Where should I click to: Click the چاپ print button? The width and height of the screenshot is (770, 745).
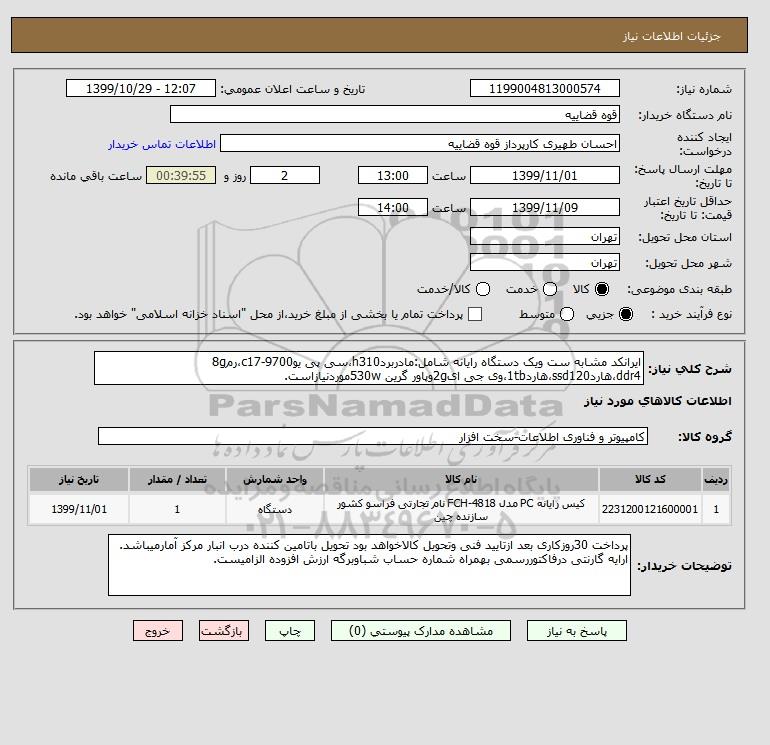pyautogui.click(x=290, y=631)
